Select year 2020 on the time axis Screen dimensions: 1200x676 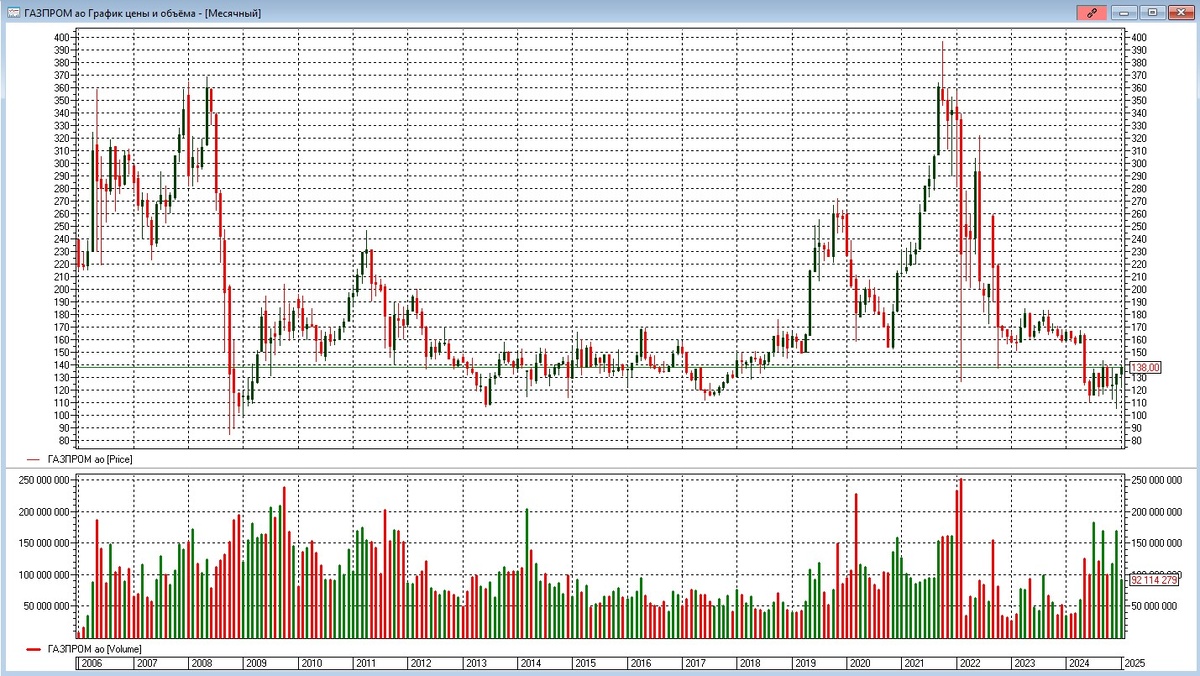coord(859,663)
